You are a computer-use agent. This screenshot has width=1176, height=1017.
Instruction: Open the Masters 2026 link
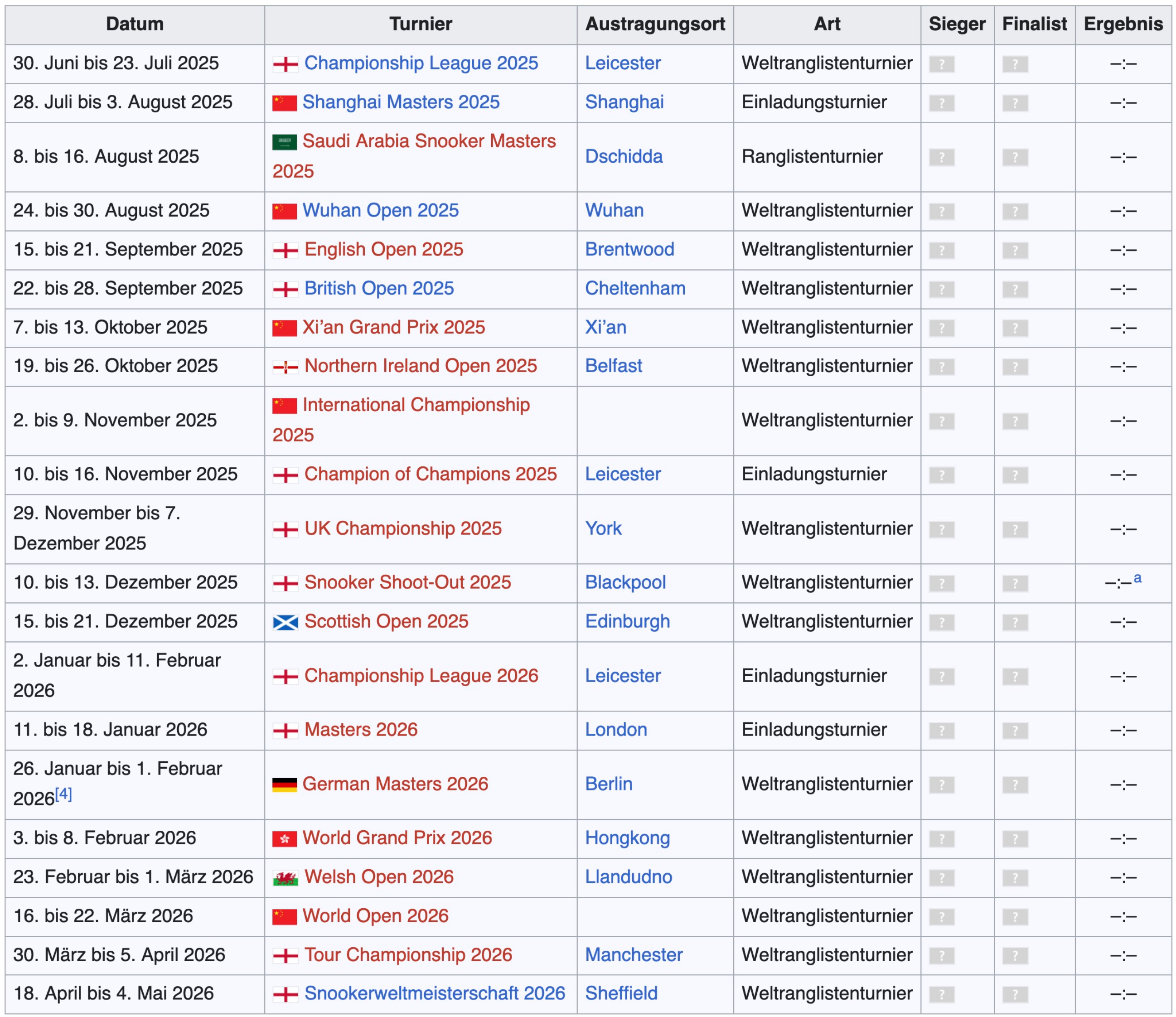(361, 730)
